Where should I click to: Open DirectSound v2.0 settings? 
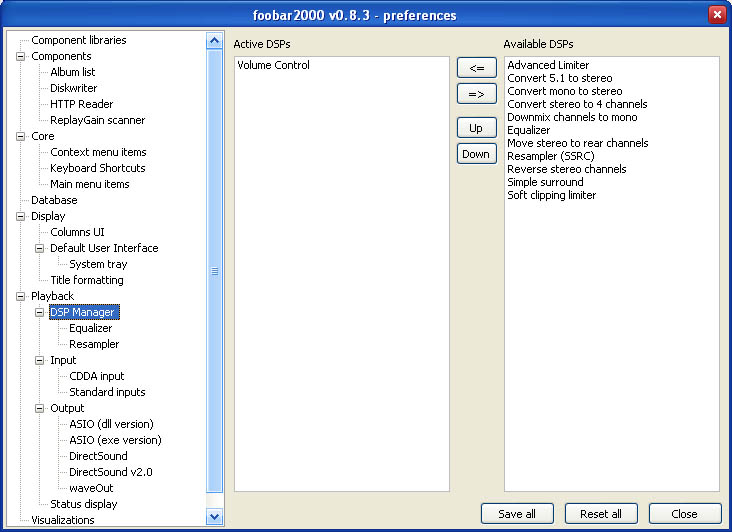(111, 472)
